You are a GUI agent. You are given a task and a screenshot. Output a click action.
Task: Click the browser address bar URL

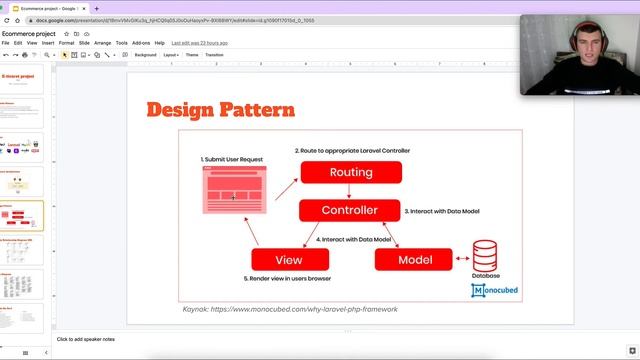175,20
